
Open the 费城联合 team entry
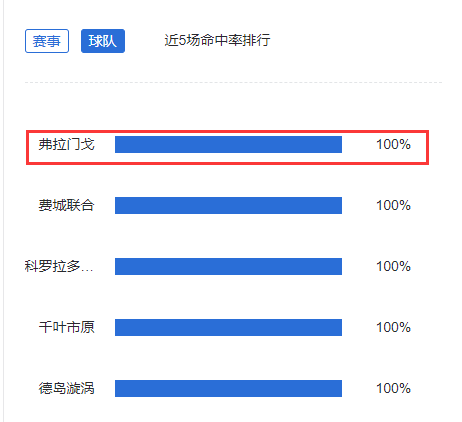[x=66, y=205]
